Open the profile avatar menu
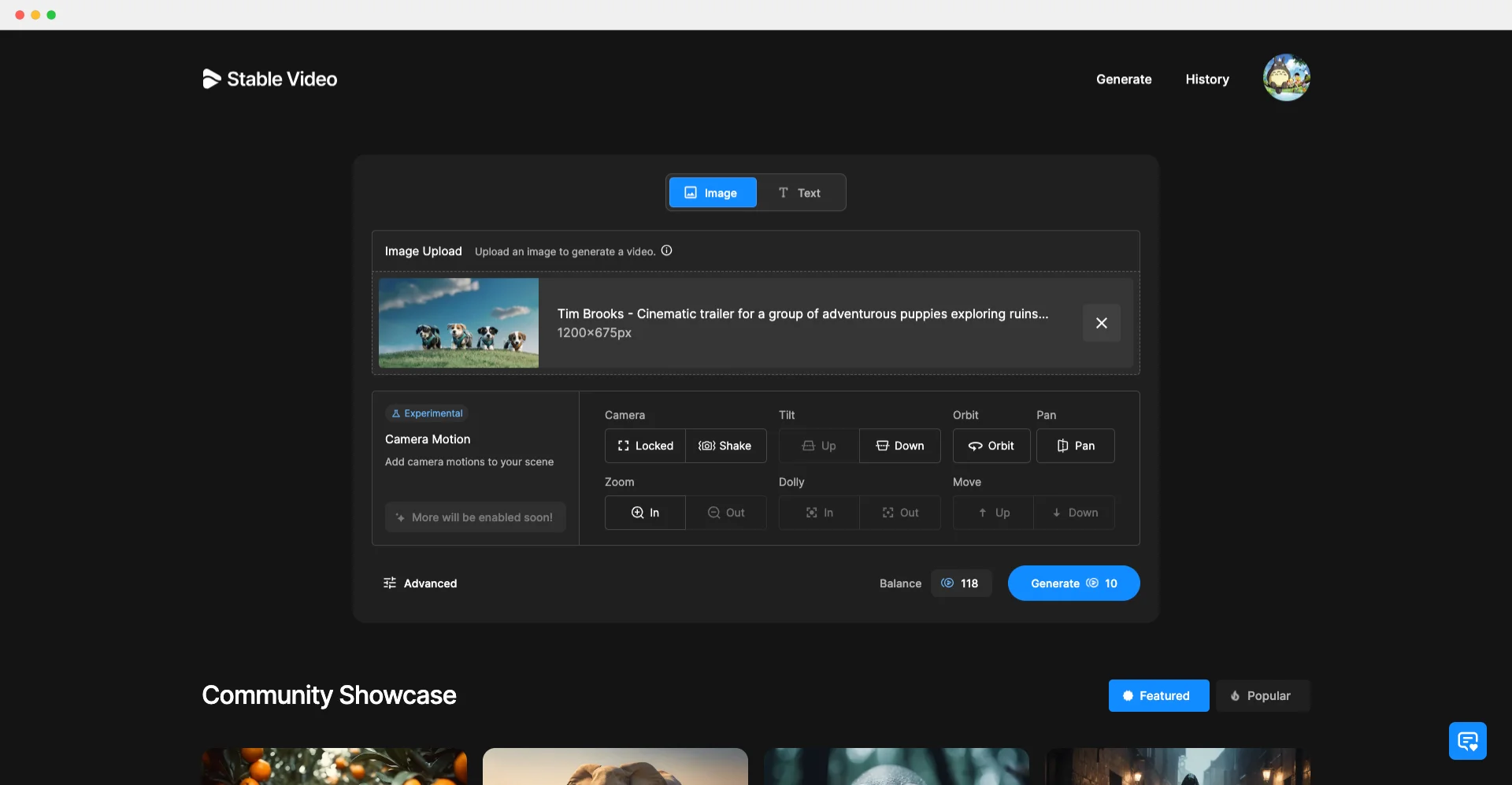Image resolution: width=1512 pixels, height=785 pixels. tap(1286, 77)
